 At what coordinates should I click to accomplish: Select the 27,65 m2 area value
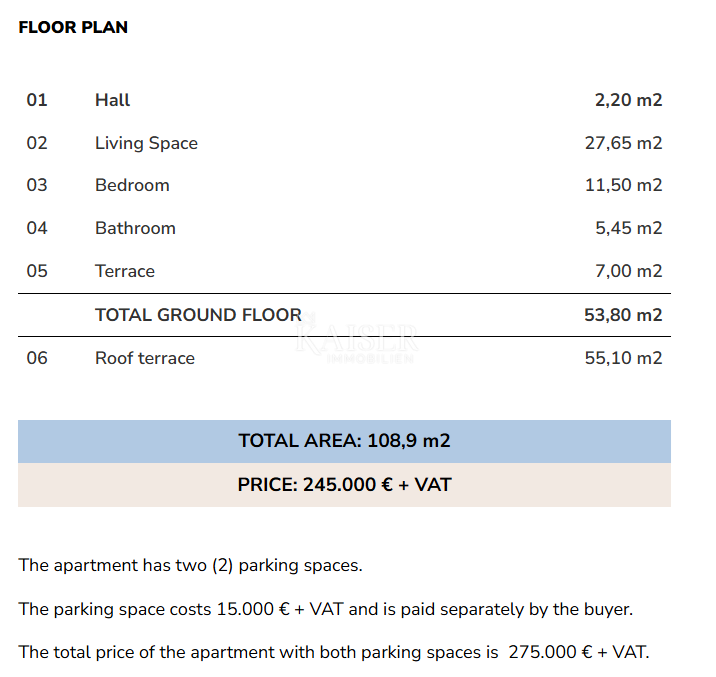623,143
